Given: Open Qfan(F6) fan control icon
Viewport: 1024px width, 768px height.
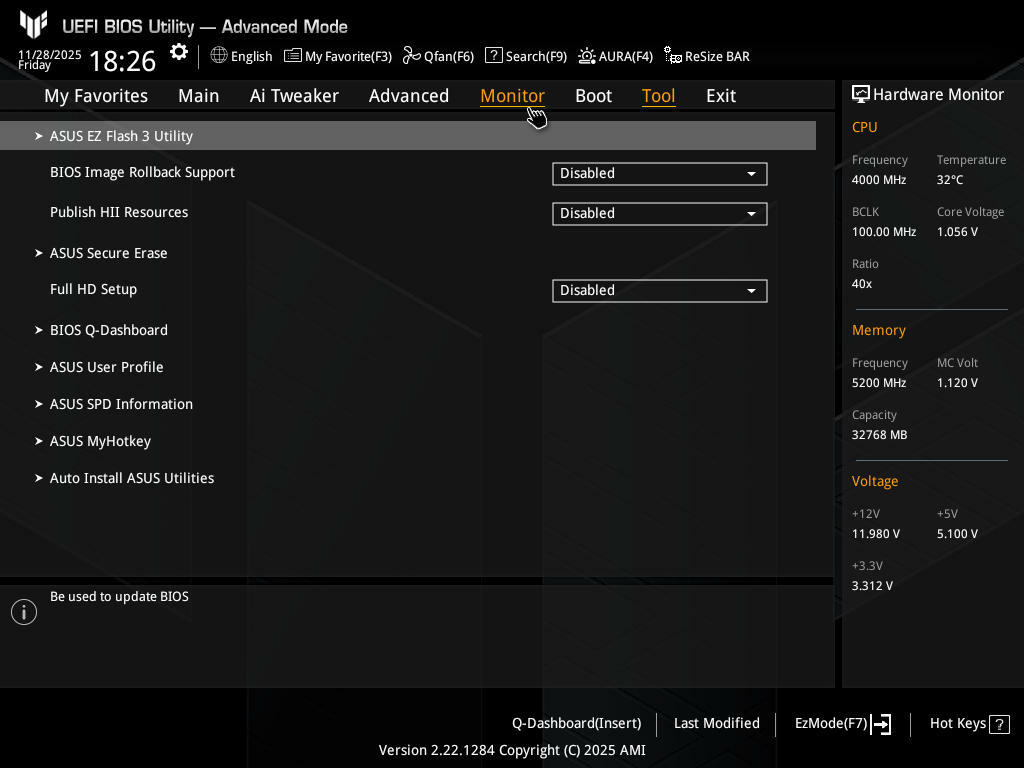Looking at the screenshot, I should [x=411, y=56].
